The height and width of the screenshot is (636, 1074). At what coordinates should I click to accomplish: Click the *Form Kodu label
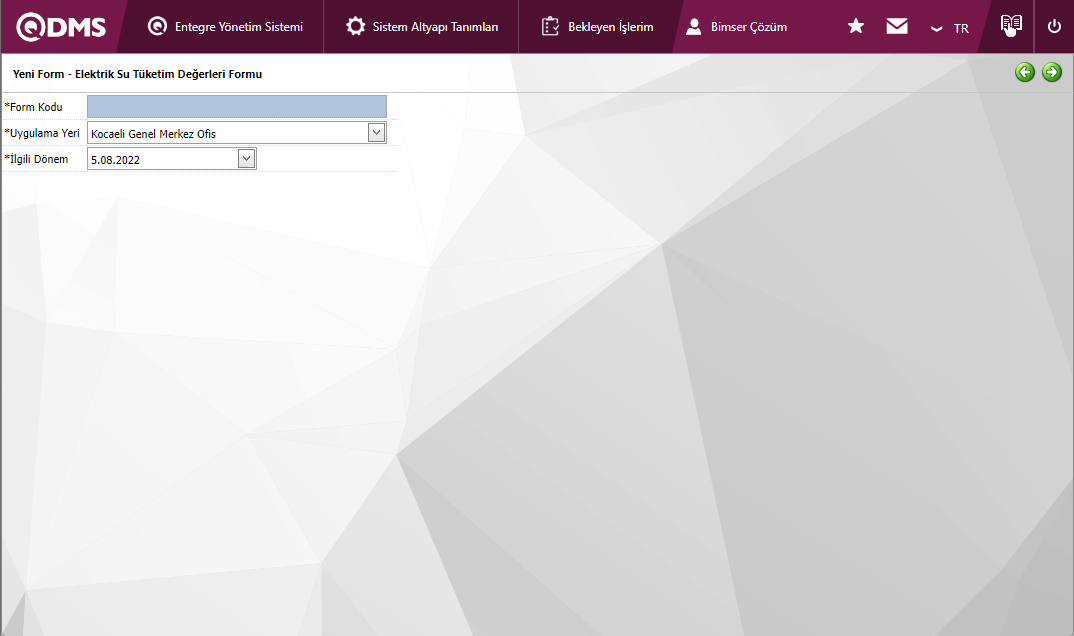pyautogui.click(x=34, y=107)
